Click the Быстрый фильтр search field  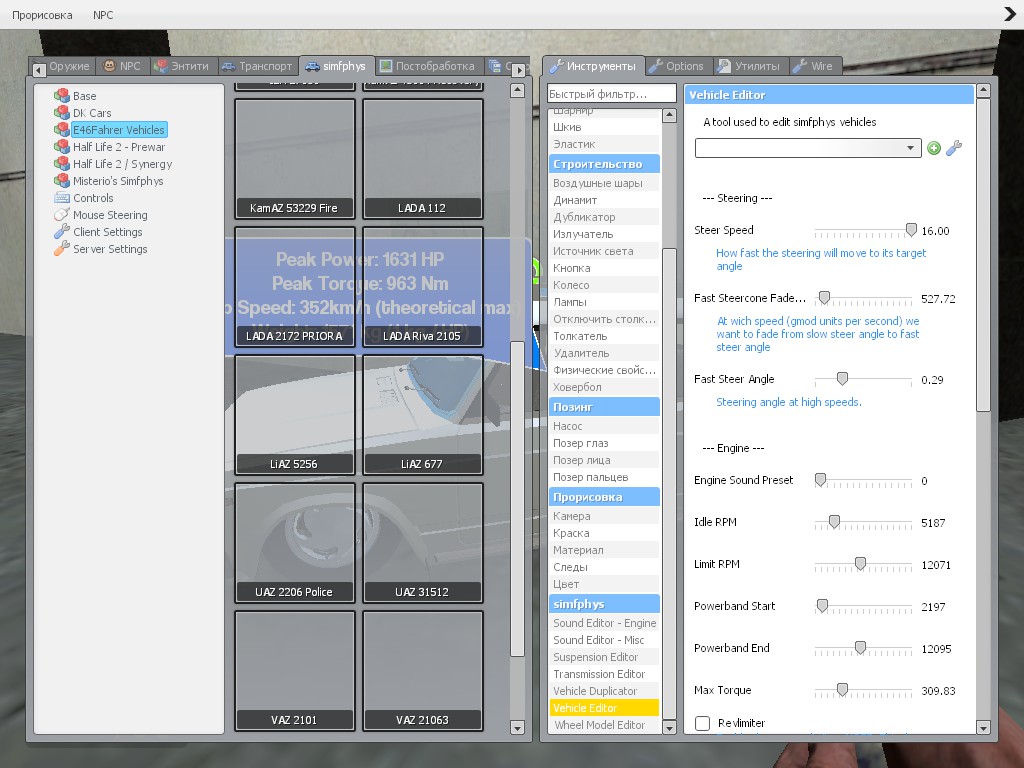pyautogui.click(x=611, y=94)
